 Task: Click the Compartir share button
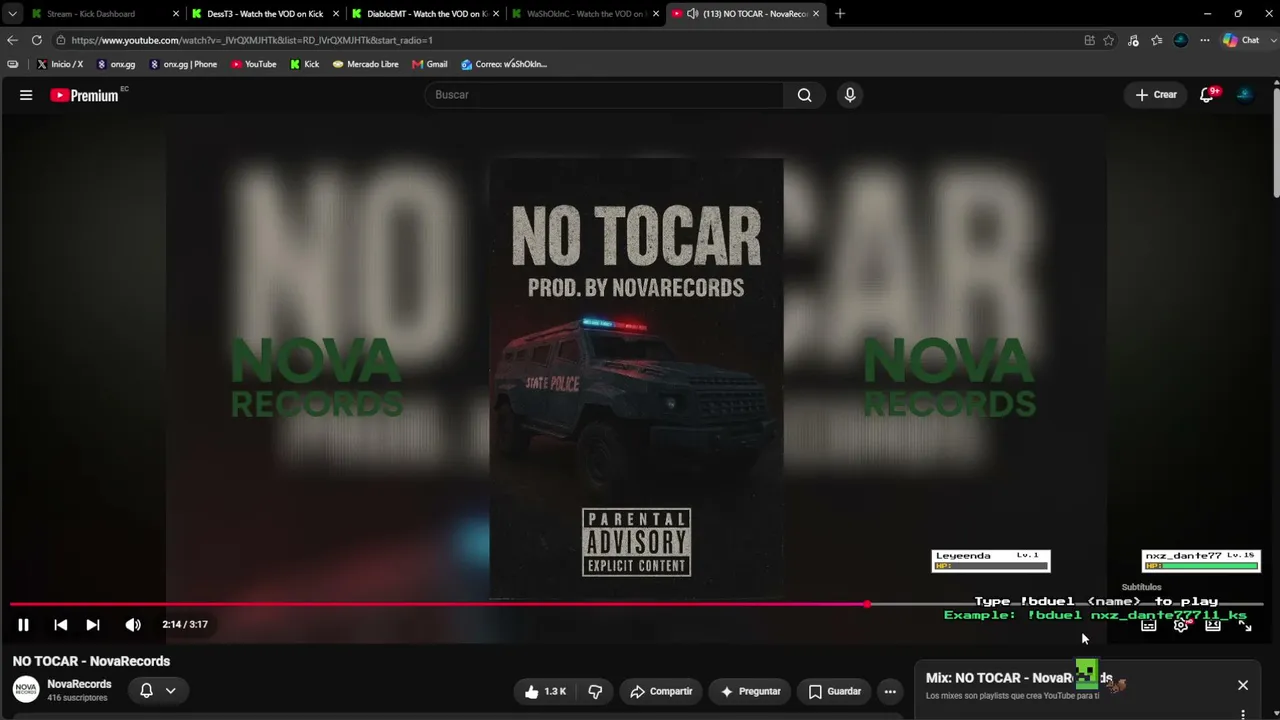(661, 691)
